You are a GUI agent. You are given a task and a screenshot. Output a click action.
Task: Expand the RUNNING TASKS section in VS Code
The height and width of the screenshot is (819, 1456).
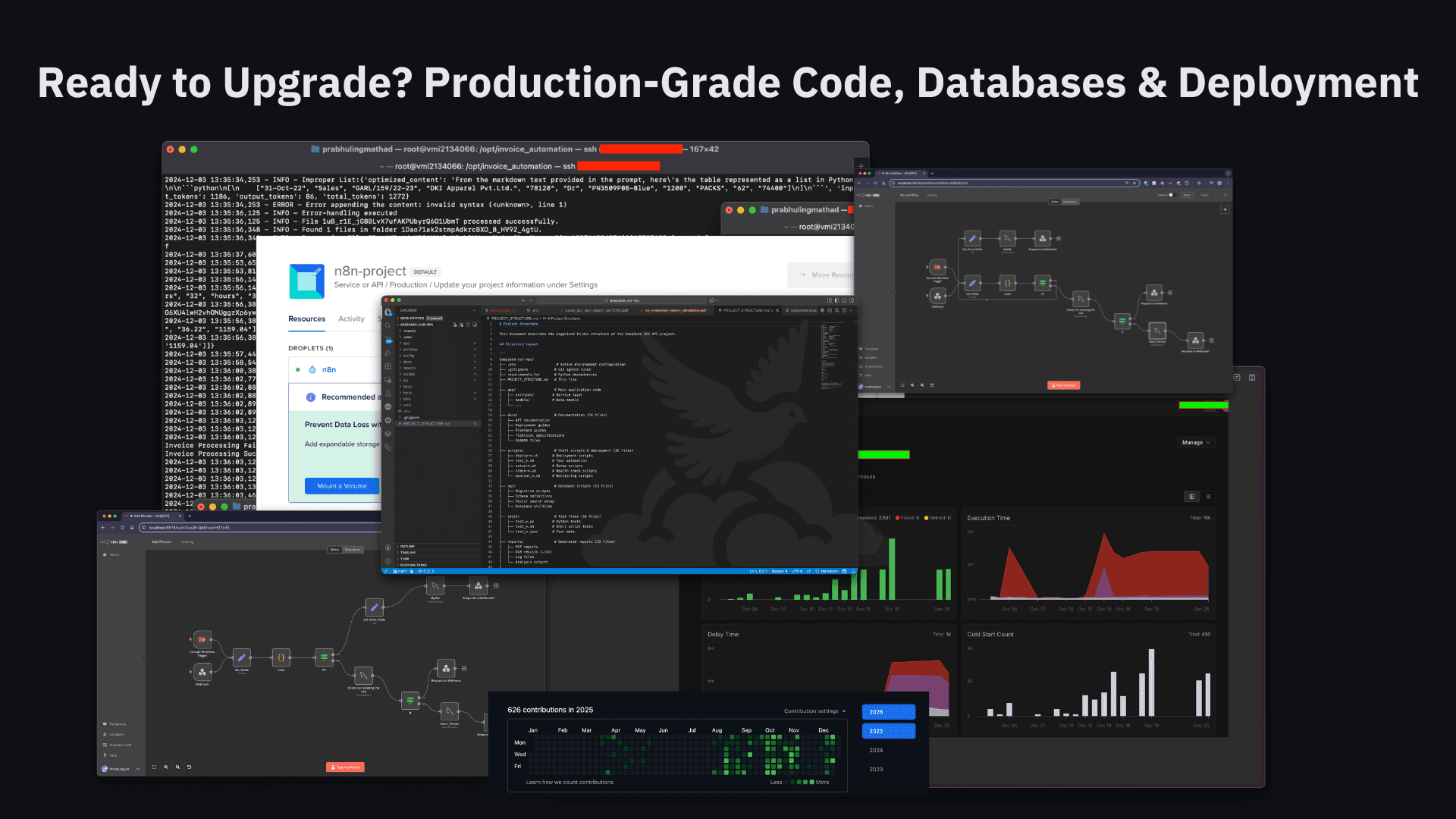[438, 565]
